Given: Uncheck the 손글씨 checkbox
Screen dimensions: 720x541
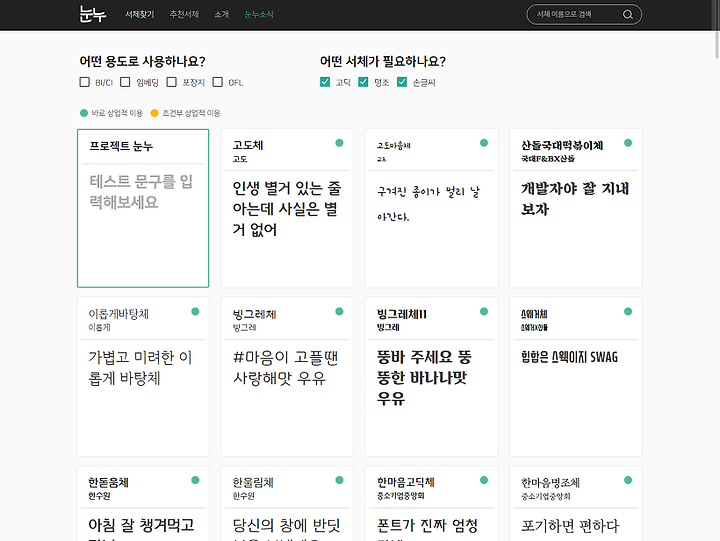Looking at the screenshot, I should [402, 82].
